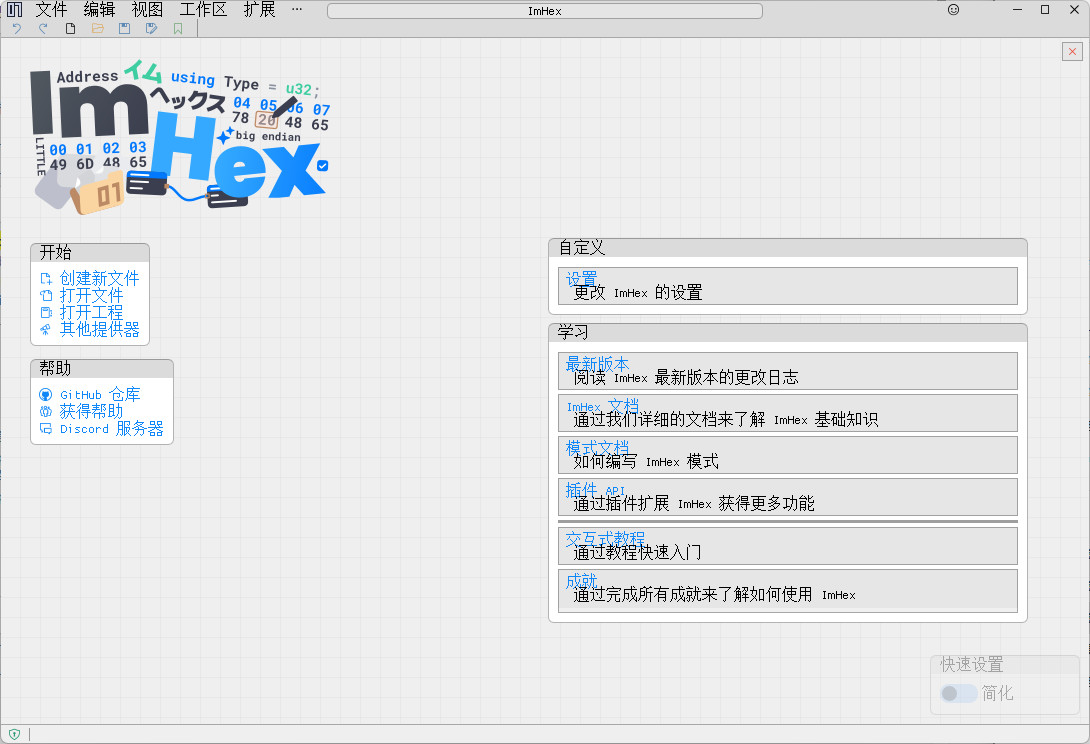The width and height of the screenshot is (1090, 744).
Task: Click the 创建新文件 link
Action: [99, 279]
